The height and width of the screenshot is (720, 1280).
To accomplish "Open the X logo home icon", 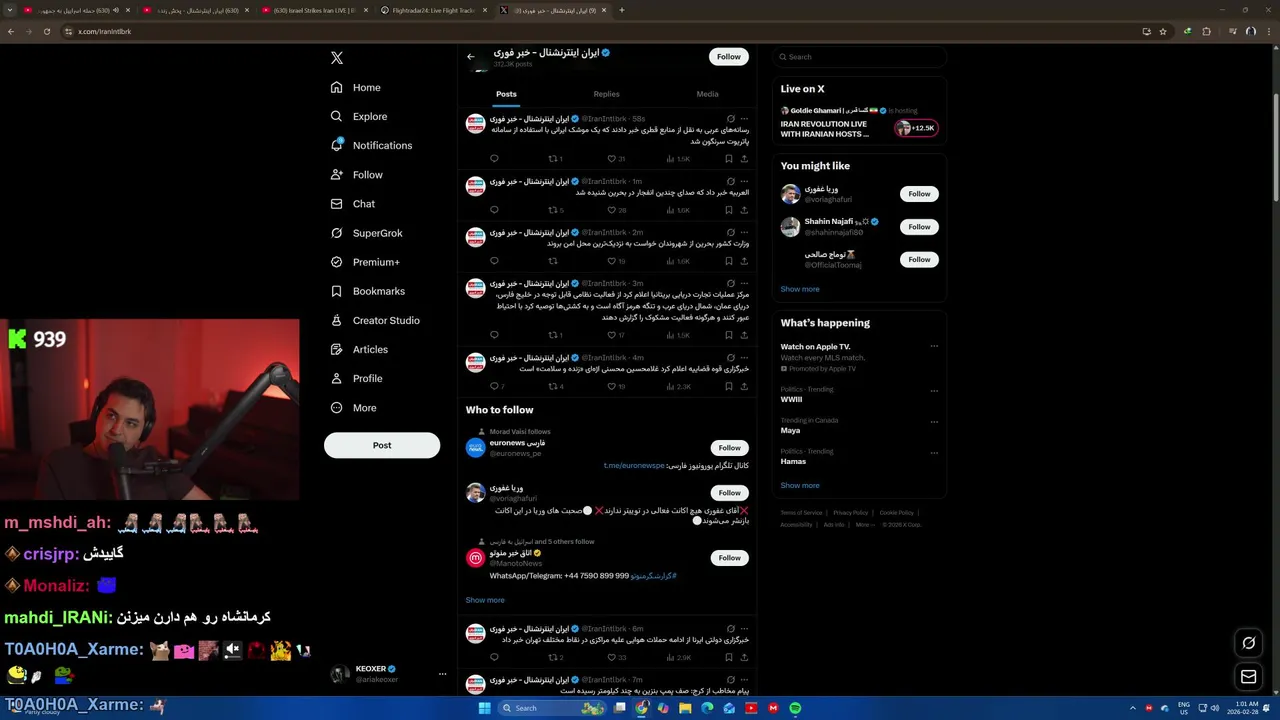I will click(x=337, y=58).
